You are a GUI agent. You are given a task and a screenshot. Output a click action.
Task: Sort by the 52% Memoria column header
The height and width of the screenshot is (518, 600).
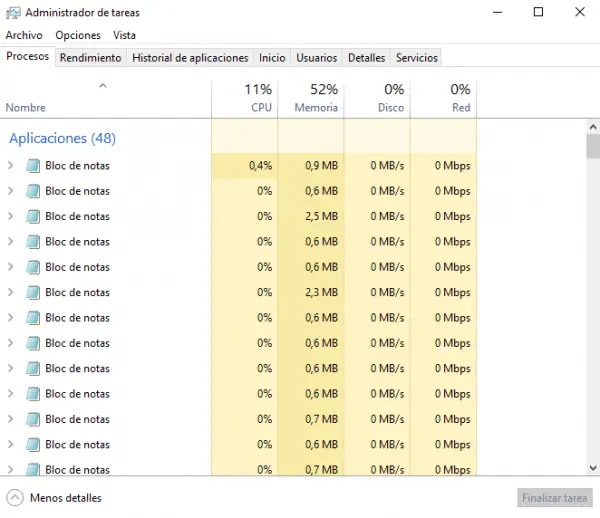pos(311,99)
